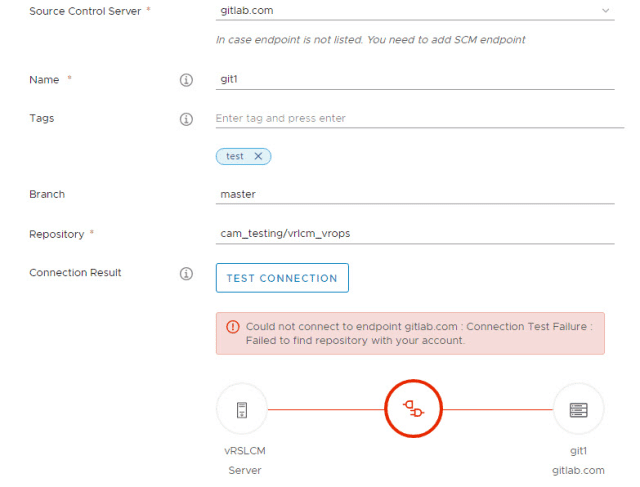Click the info icon beside Tags
Image resolution: width=640 pixels, height=487 pixels.
[x=185, y=119]
